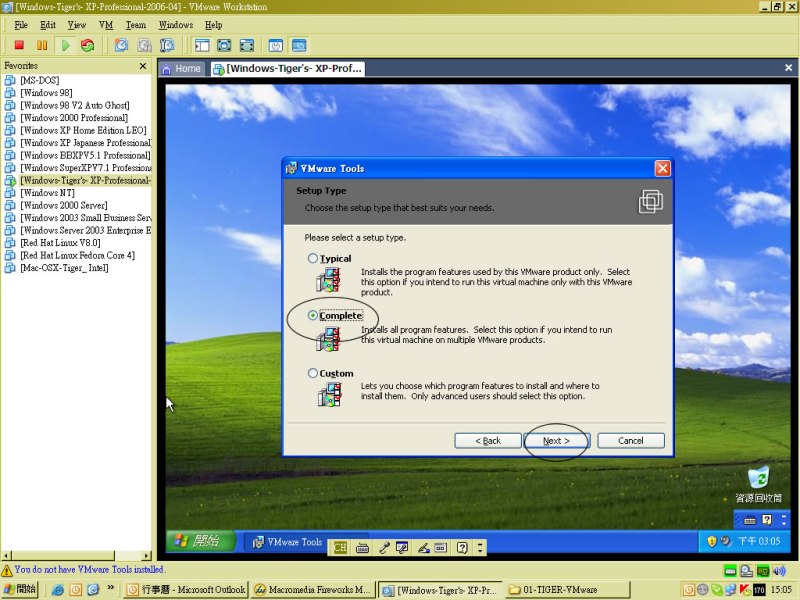Click the Quick Switch toolbar icon
The width and height of the screenshot is (800, 600).
tap(247, 45)
